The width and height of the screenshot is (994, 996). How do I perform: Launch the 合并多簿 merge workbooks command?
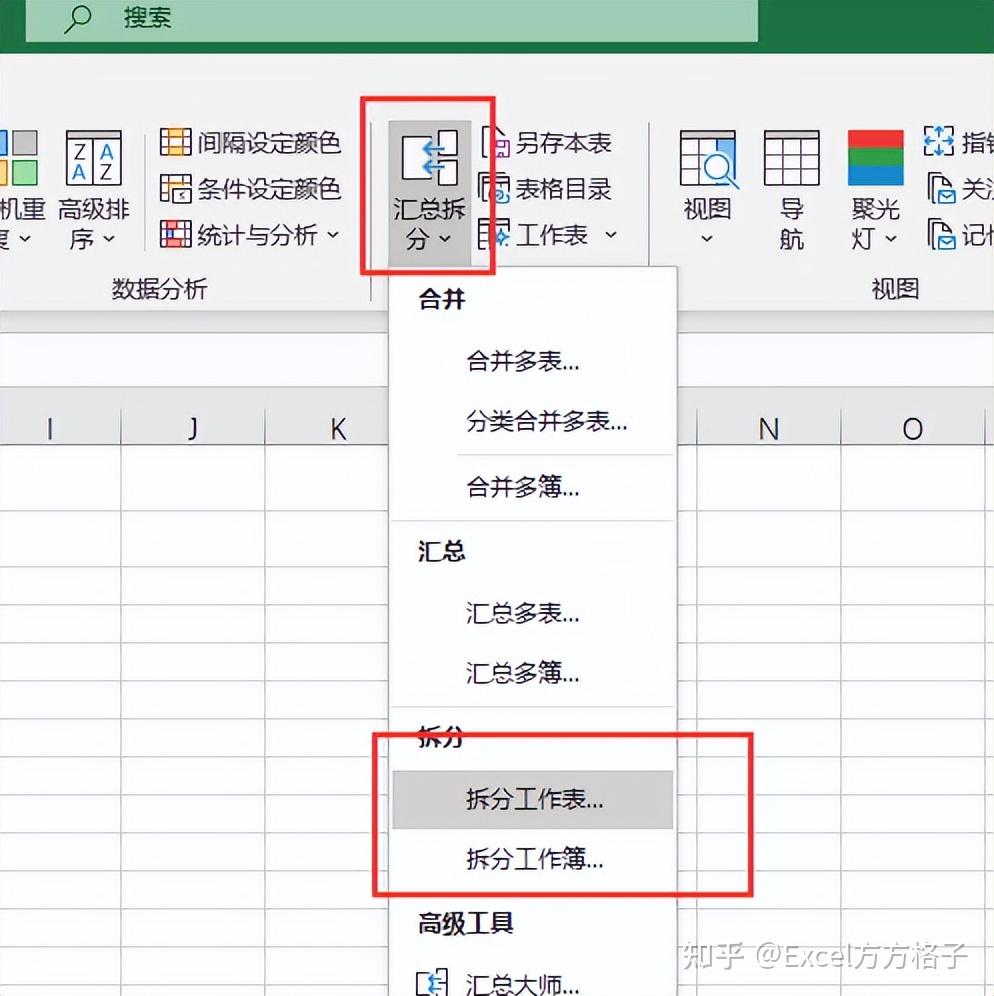pyautogui.click(x=521, y=487)
